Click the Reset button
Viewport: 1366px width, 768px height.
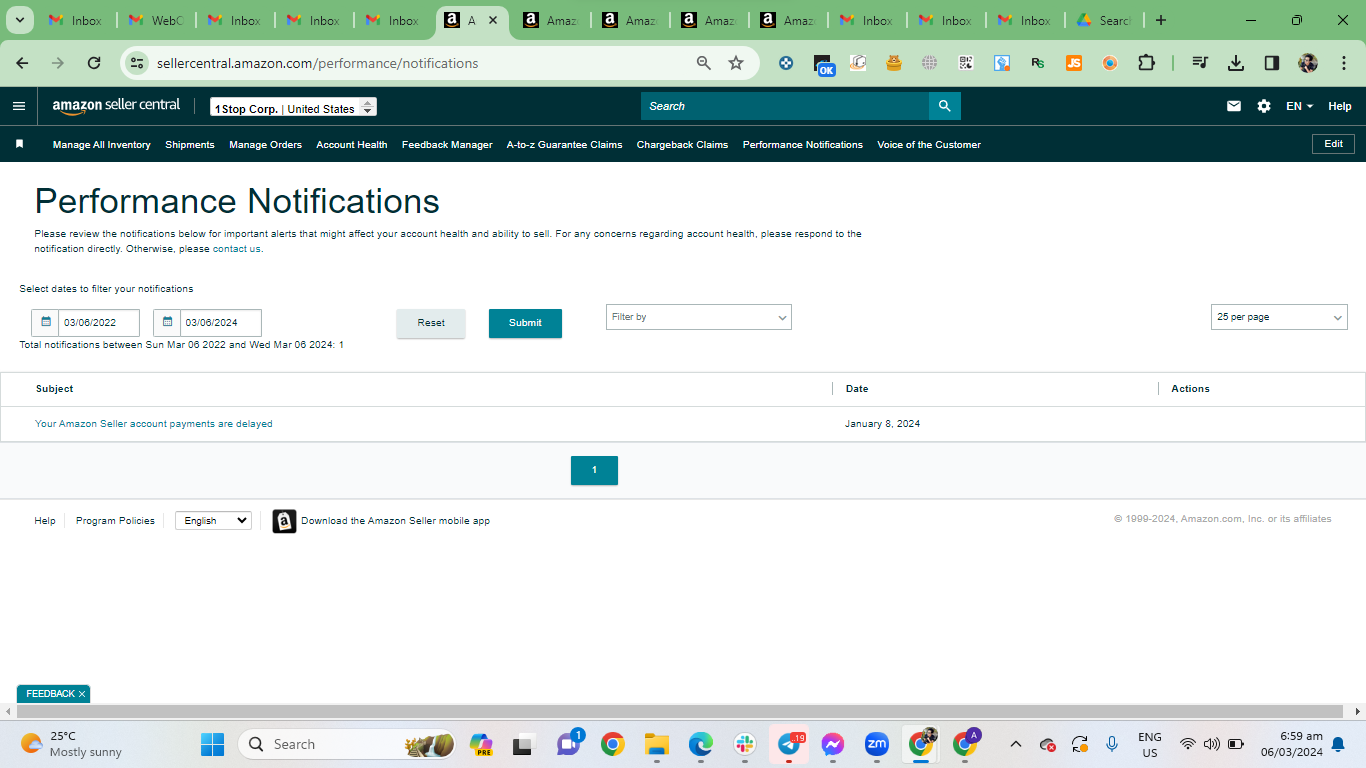[431, 323]
